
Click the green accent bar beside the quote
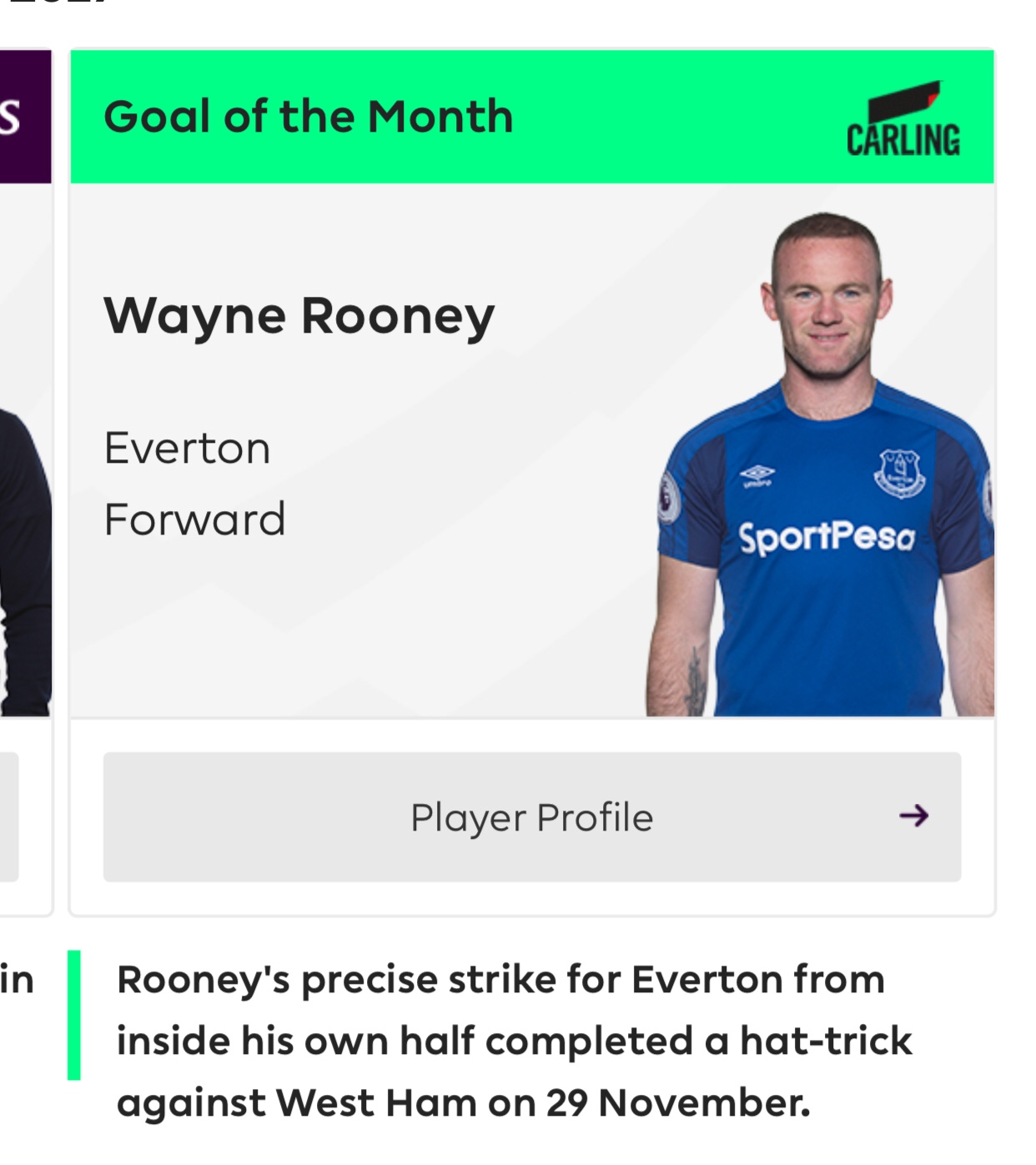click(74, 1015)
